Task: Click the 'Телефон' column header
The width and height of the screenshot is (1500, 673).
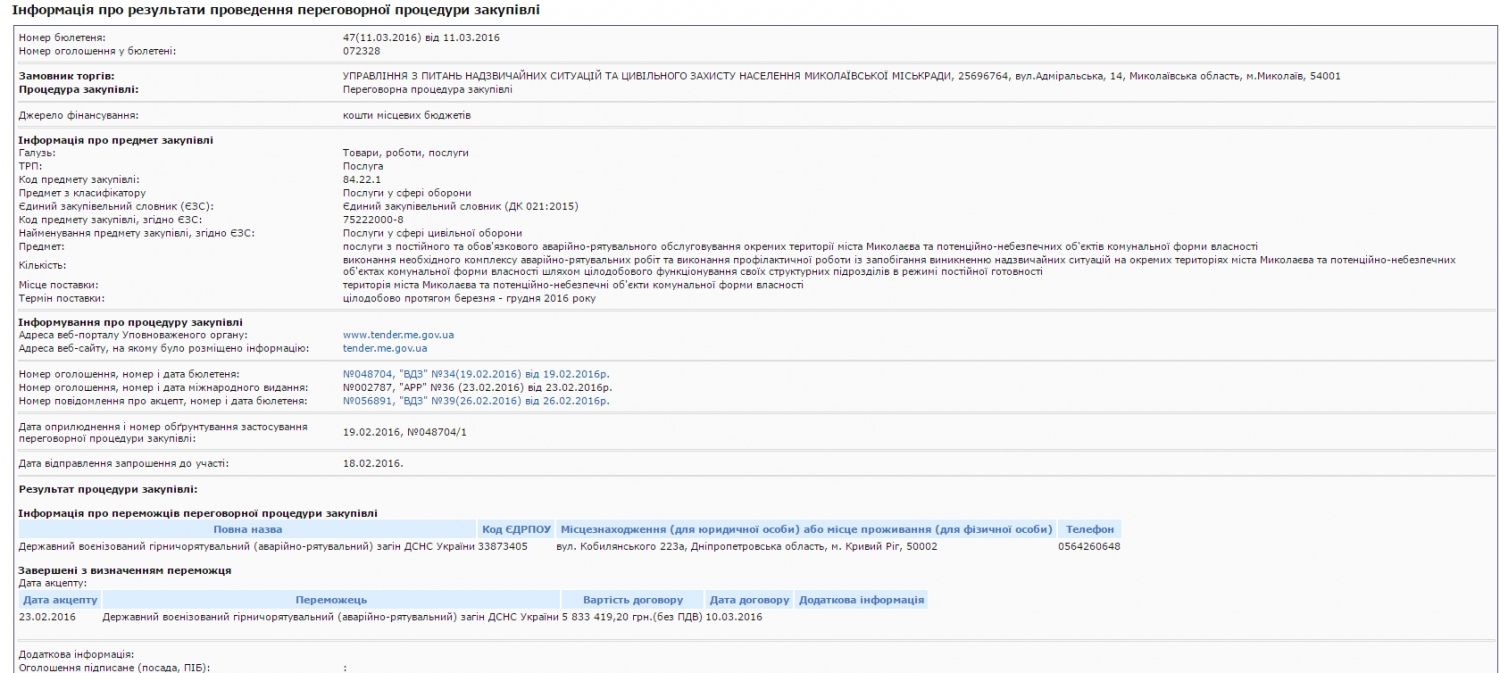Action: [x=1089, y=528]
